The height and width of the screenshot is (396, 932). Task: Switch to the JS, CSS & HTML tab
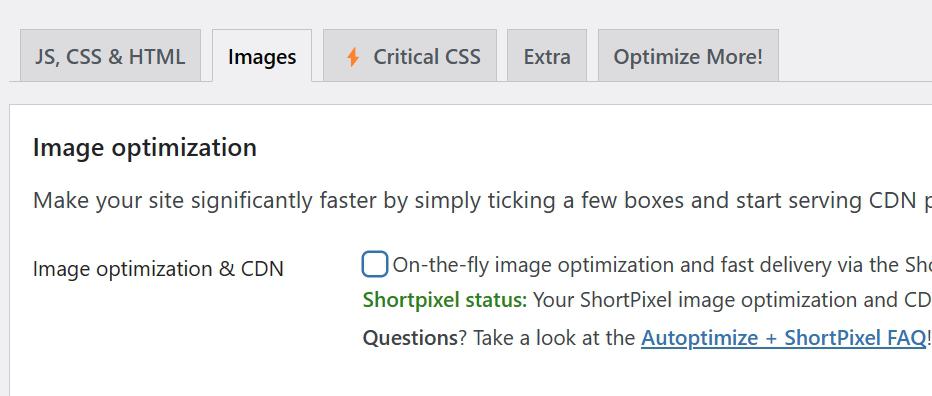110,56
